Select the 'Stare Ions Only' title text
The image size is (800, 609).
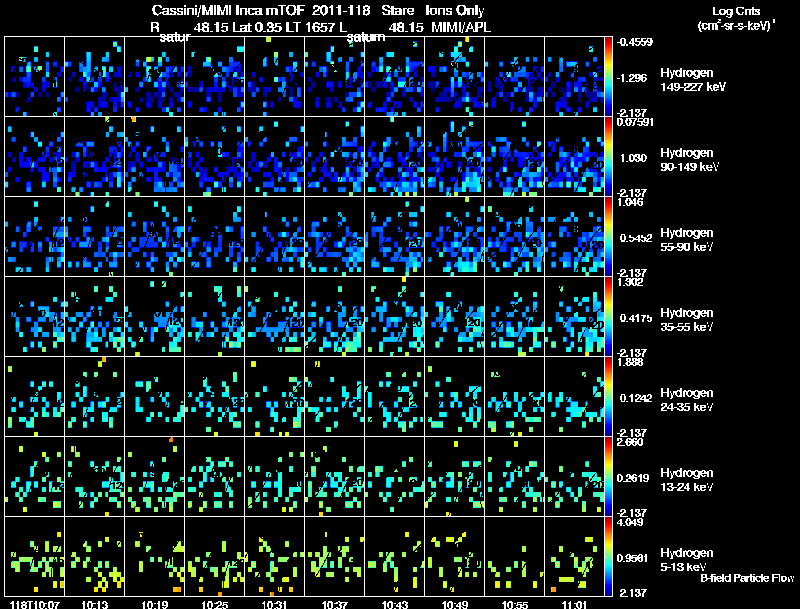(433, 10)
